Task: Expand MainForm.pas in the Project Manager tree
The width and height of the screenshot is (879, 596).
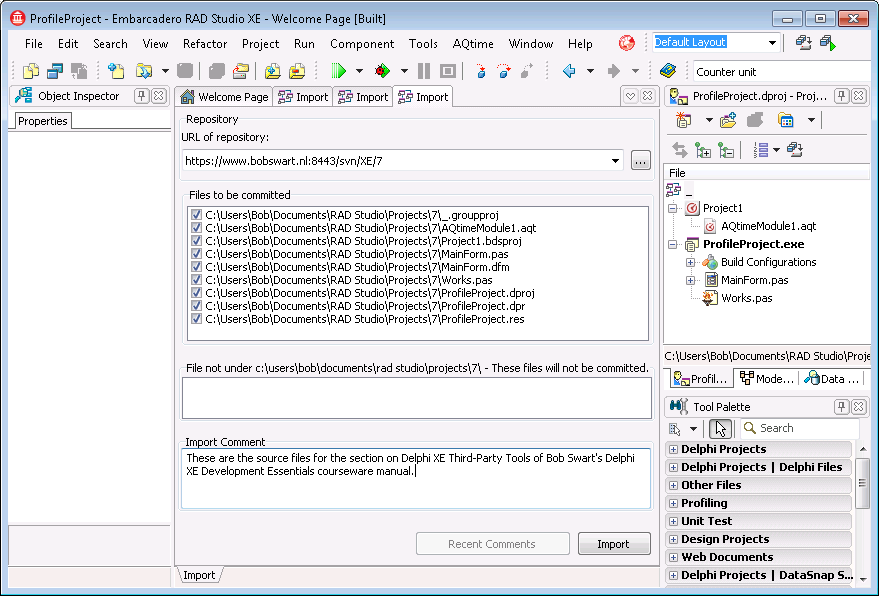Action: [x=691, y=280]
